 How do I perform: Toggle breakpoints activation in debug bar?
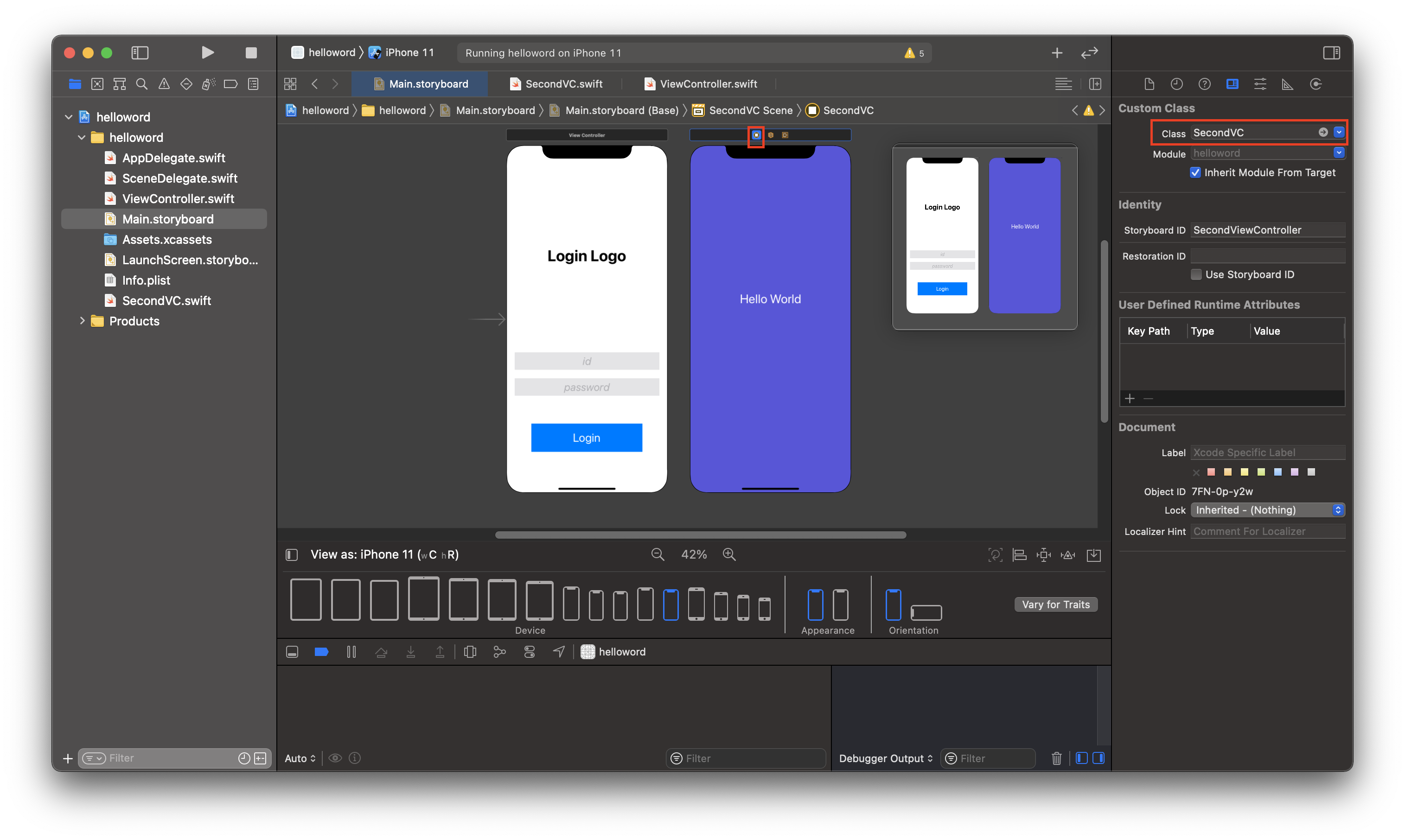click(321, 652)
